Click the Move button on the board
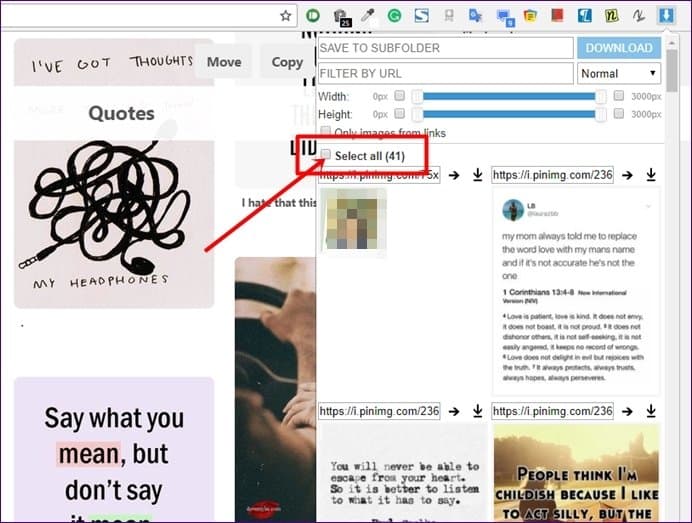Viewport: 692px width, 523px height. (x=224, y=62)
